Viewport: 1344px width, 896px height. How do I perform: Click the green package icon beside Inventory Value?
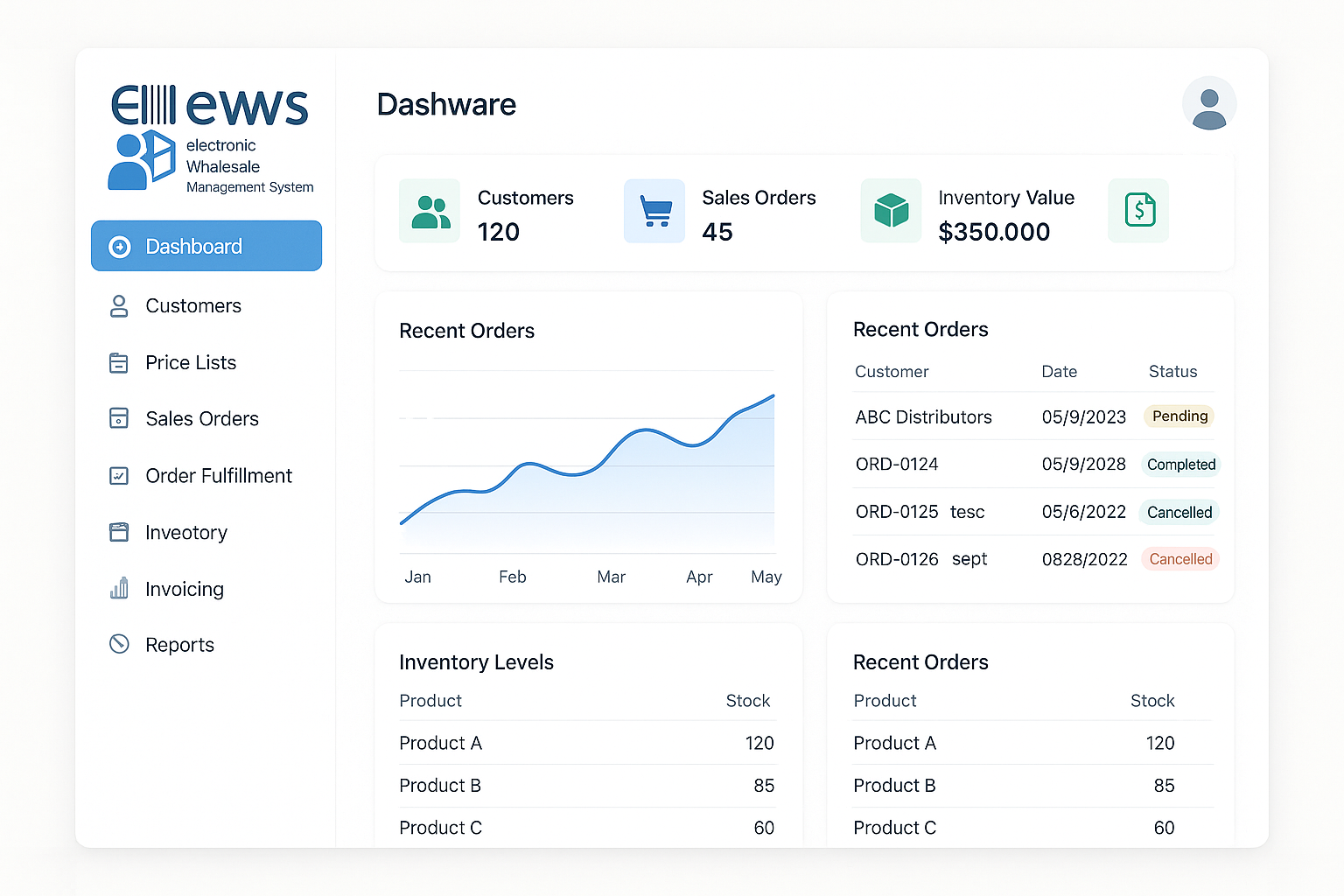coord(891,211)
